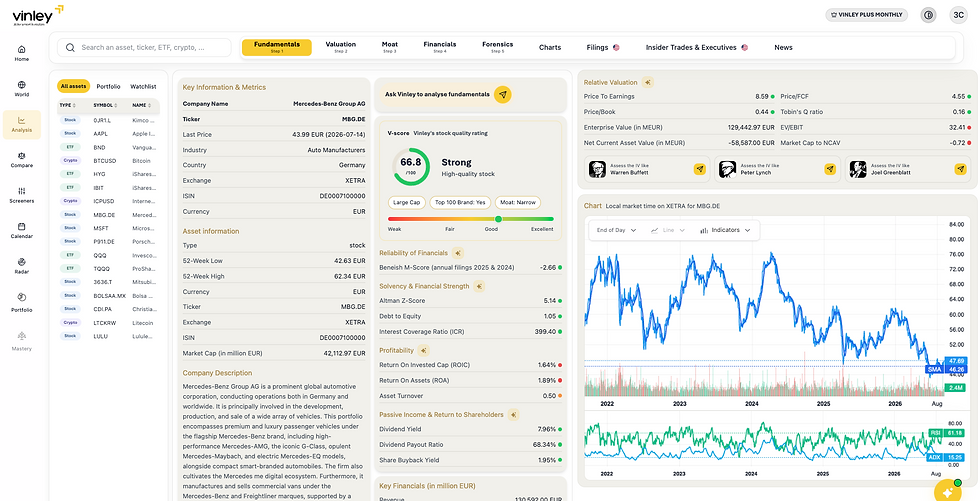The width and height of the screenshot is (980, 501).
Task: Open the 3C user avatar menu
Action: 958,15
